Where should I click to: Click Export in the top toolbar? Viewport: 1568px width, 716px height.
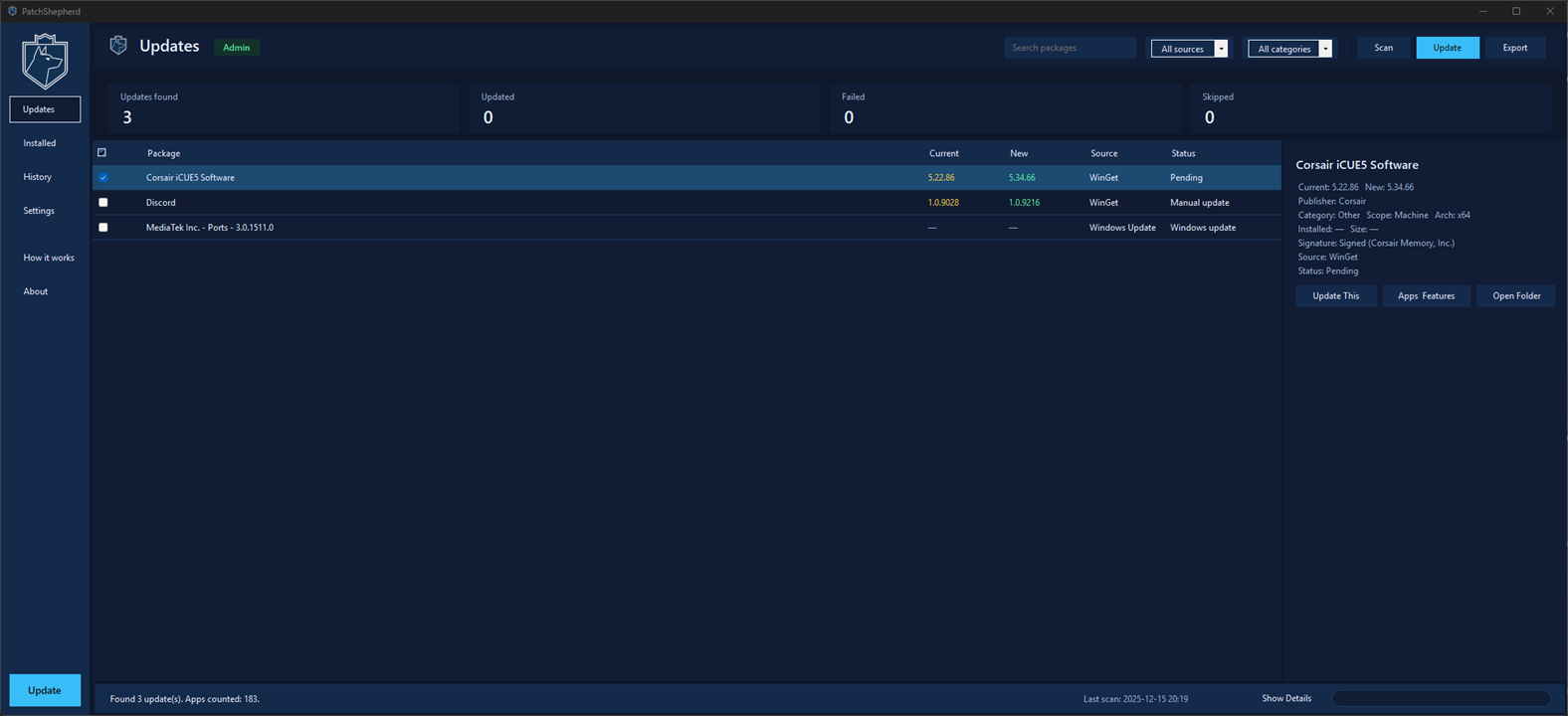tap(1514, 48)
